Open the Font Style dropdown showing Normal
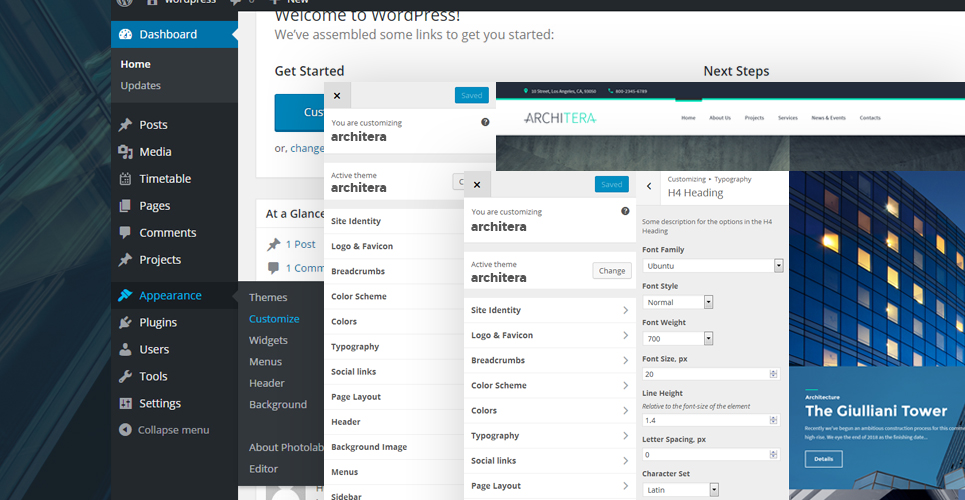 678,302
